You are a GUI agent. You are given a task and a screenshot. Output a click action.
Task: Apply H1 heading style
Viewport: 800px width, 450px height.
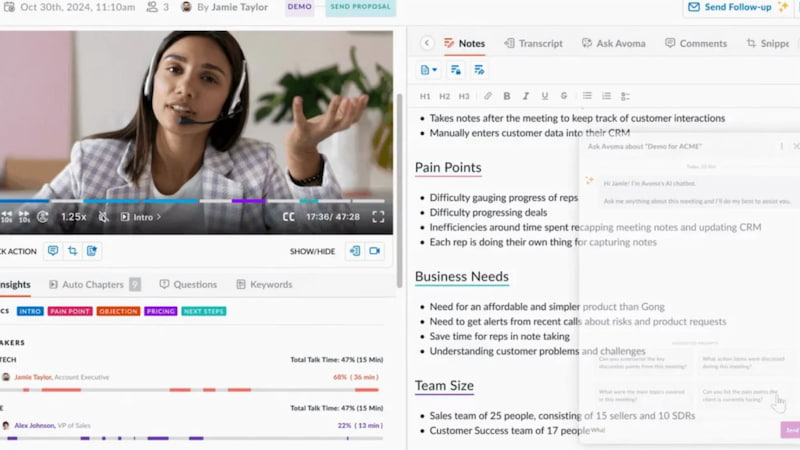[x=425, y=96]
